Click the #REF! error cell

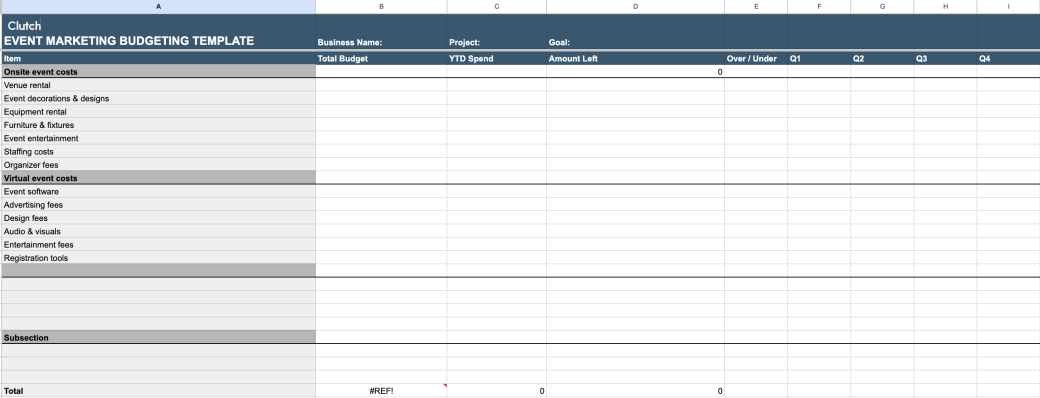[381, 391]
